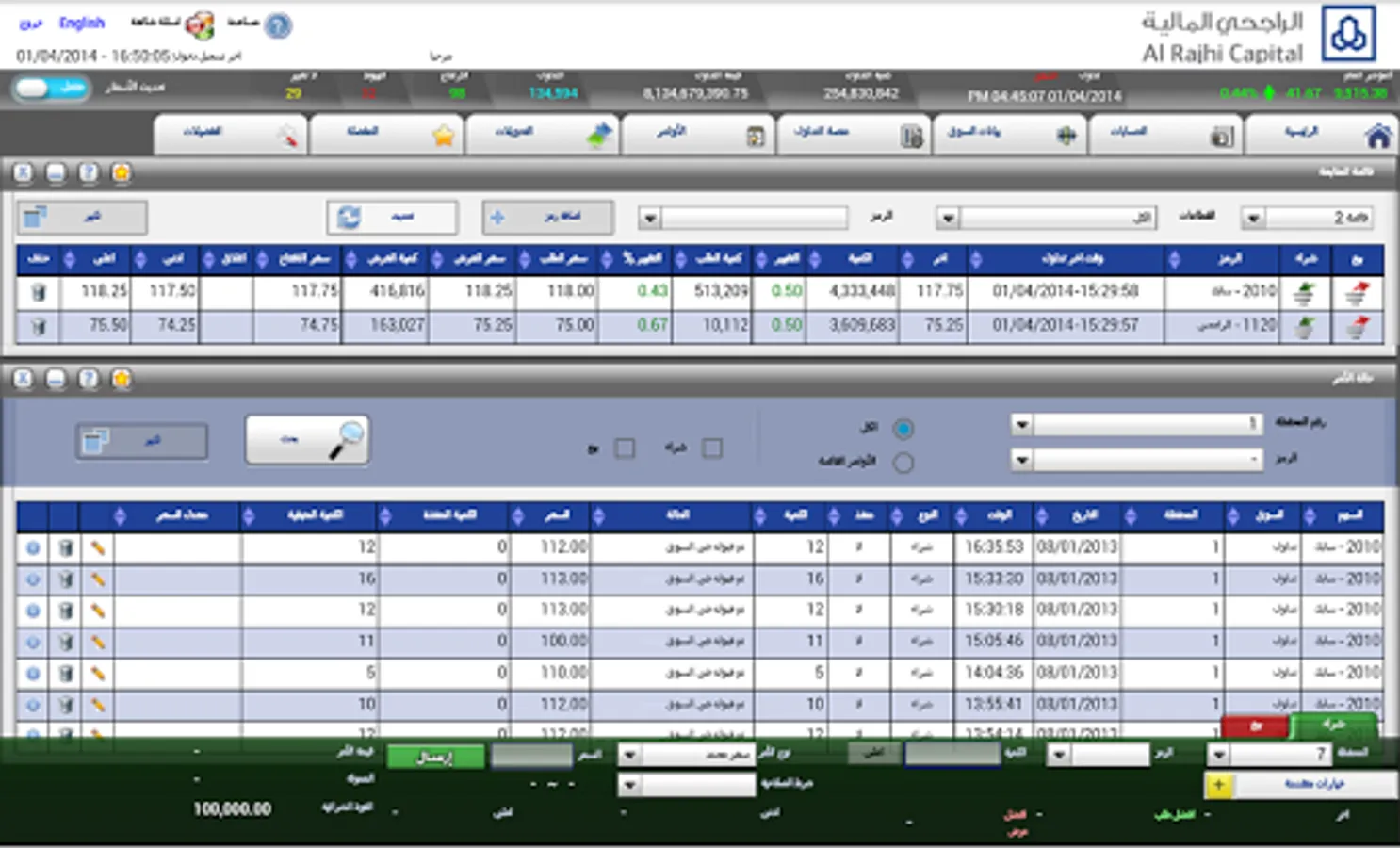Screen dimensions: 1400x848
Task: Open watchlist selector dropdown showing 2
Action: click(x=1306, y=218)
